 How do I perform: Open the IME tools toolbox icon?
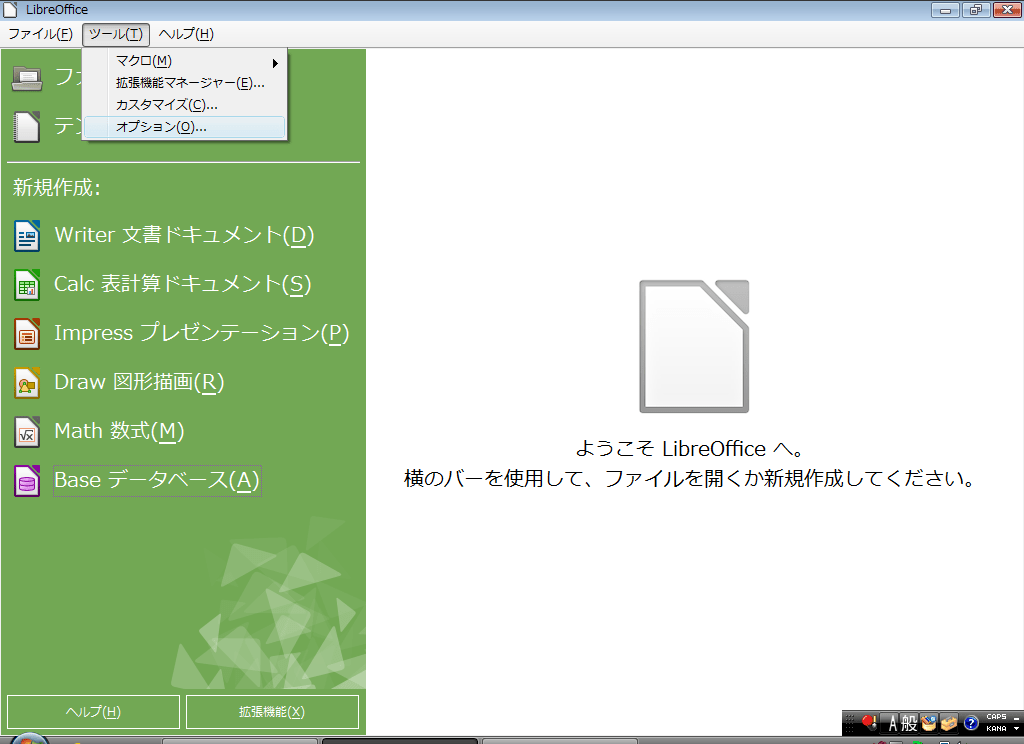click(x=949, y=723)
